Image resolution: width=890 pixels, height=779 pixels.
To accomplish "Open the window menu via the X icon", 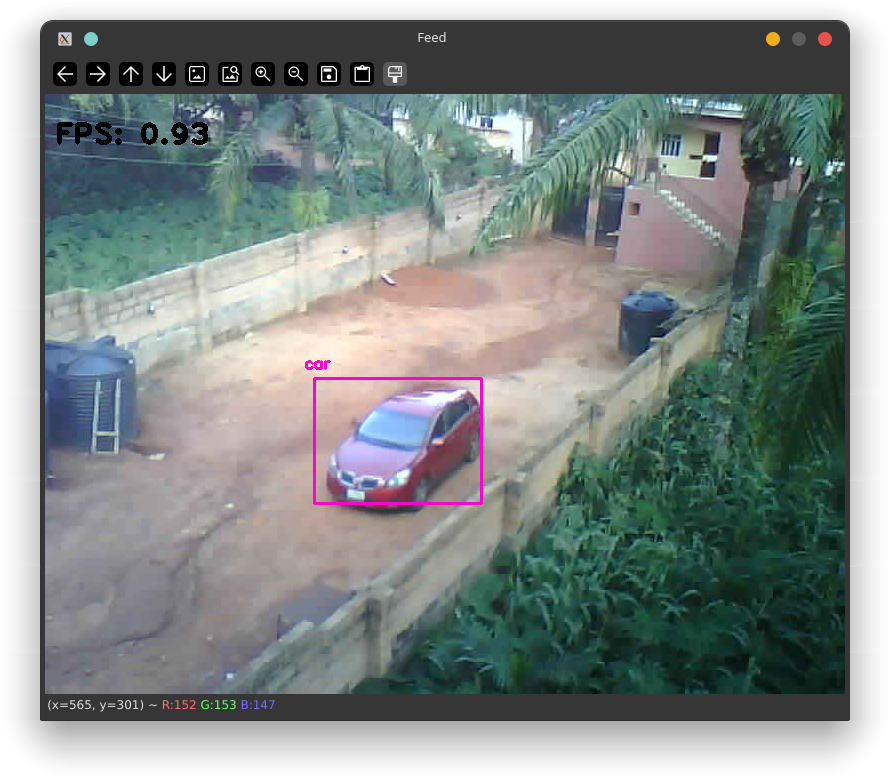I will click(x=64, y=38).
